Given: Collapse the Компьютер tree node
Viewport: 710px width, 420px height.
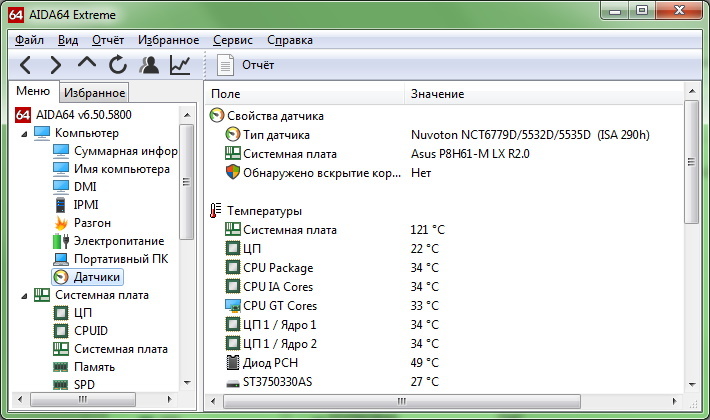Looking at the screenshot, I should point(24,134).
